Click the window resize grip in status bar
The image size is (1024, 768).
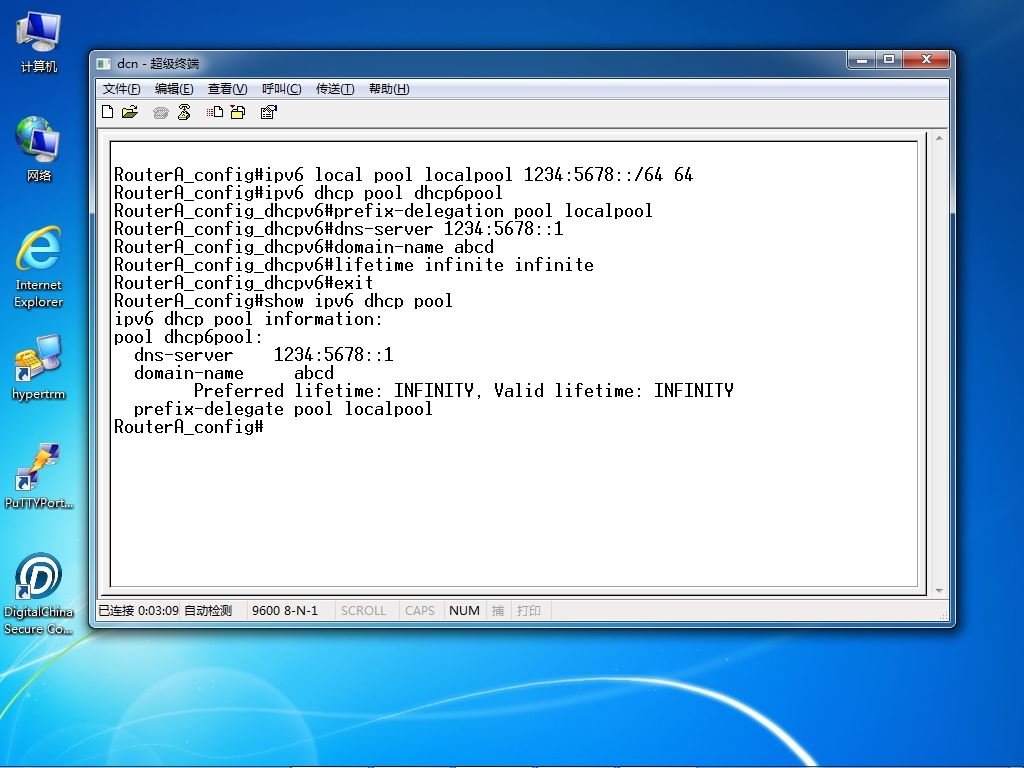[943, 615]
